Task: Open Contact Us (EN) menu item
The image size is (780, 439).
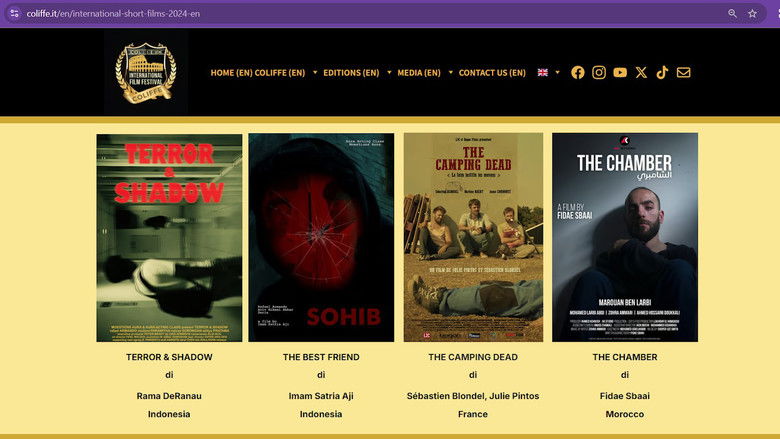Action: tap(492, 72)
